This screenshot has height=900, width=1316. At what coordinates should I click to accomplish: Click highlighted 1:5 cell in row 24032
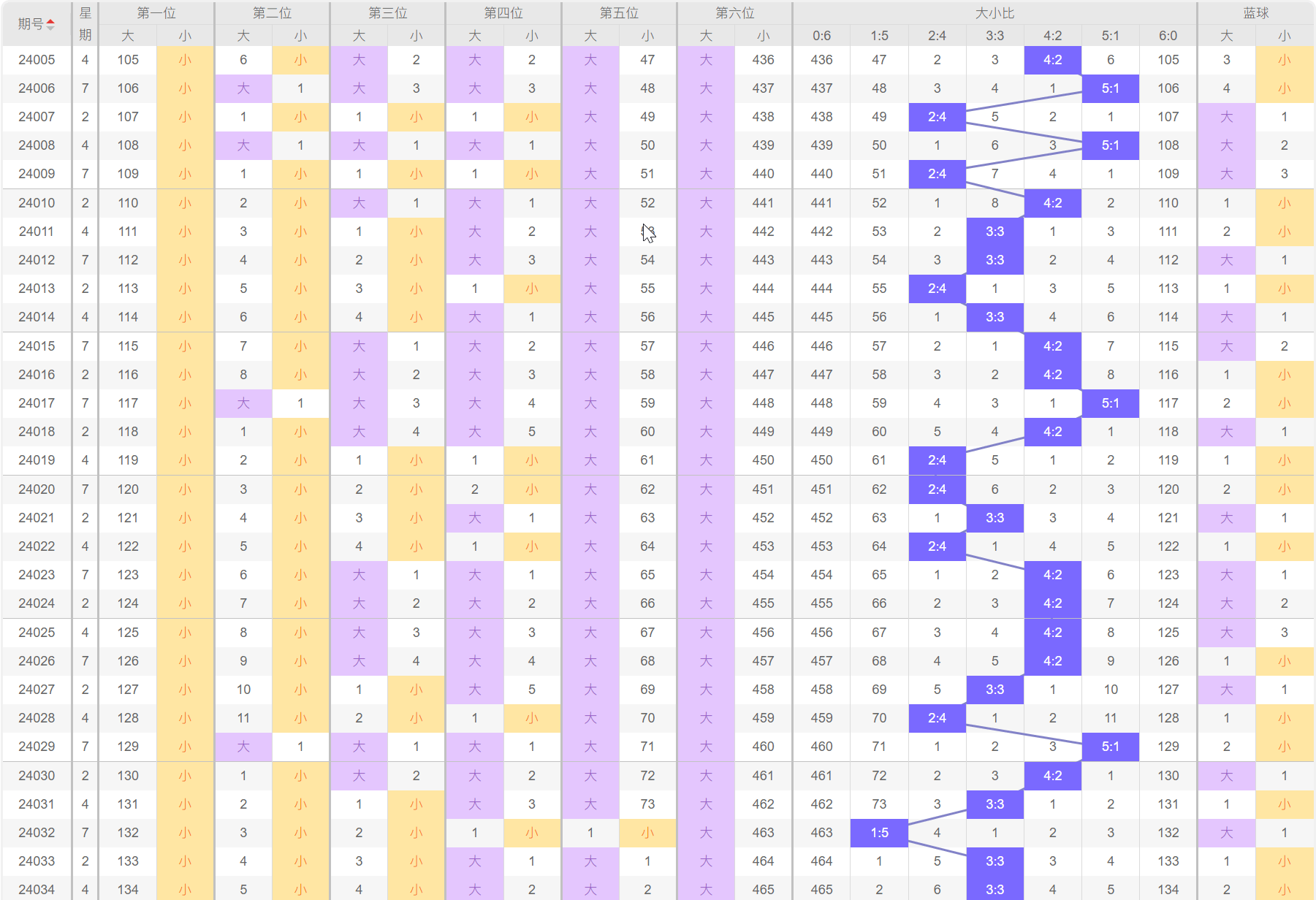tap(879, 833)
